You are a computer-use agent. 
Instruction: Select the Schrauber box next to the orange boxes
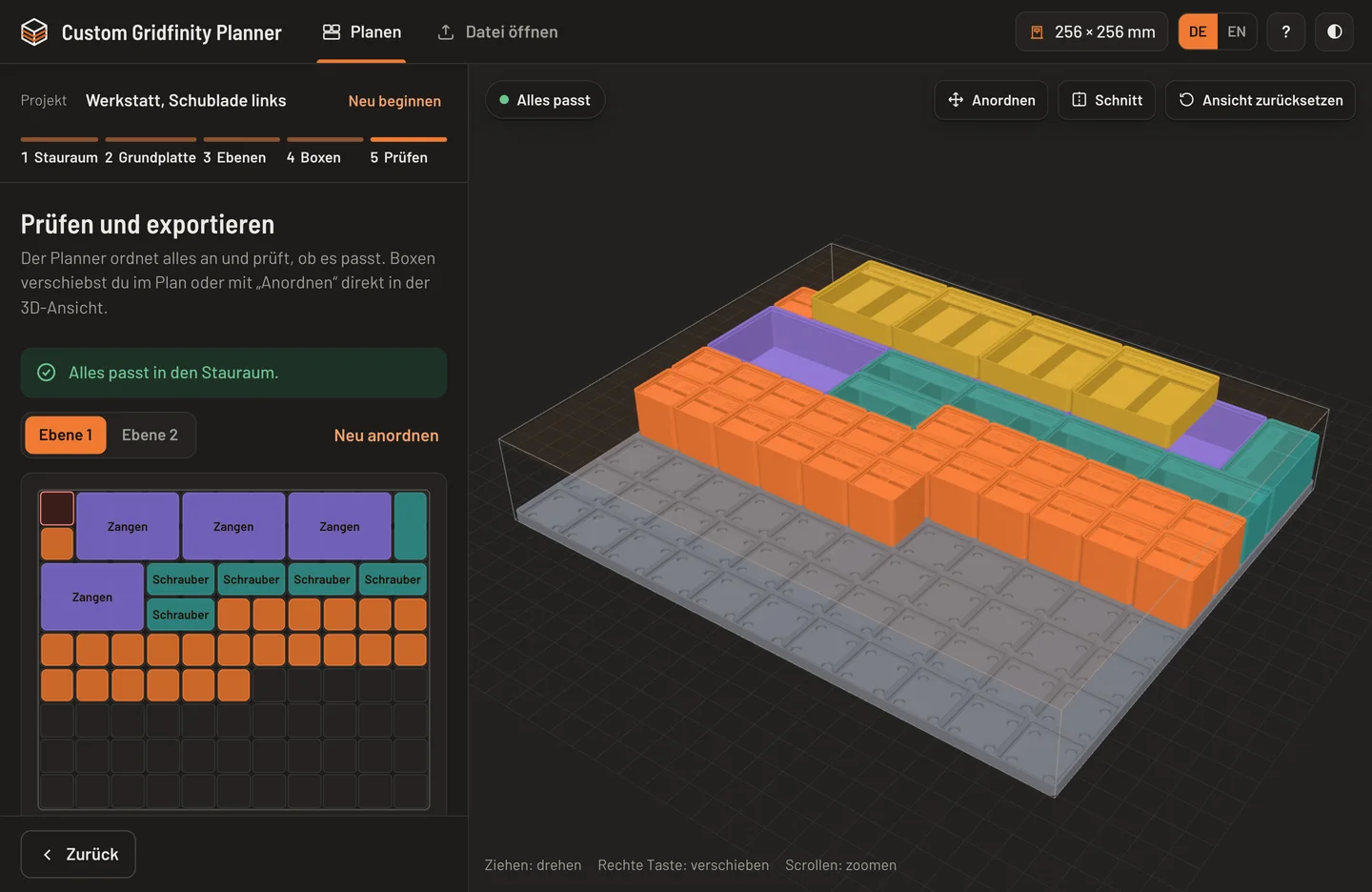tap(180, 615)
